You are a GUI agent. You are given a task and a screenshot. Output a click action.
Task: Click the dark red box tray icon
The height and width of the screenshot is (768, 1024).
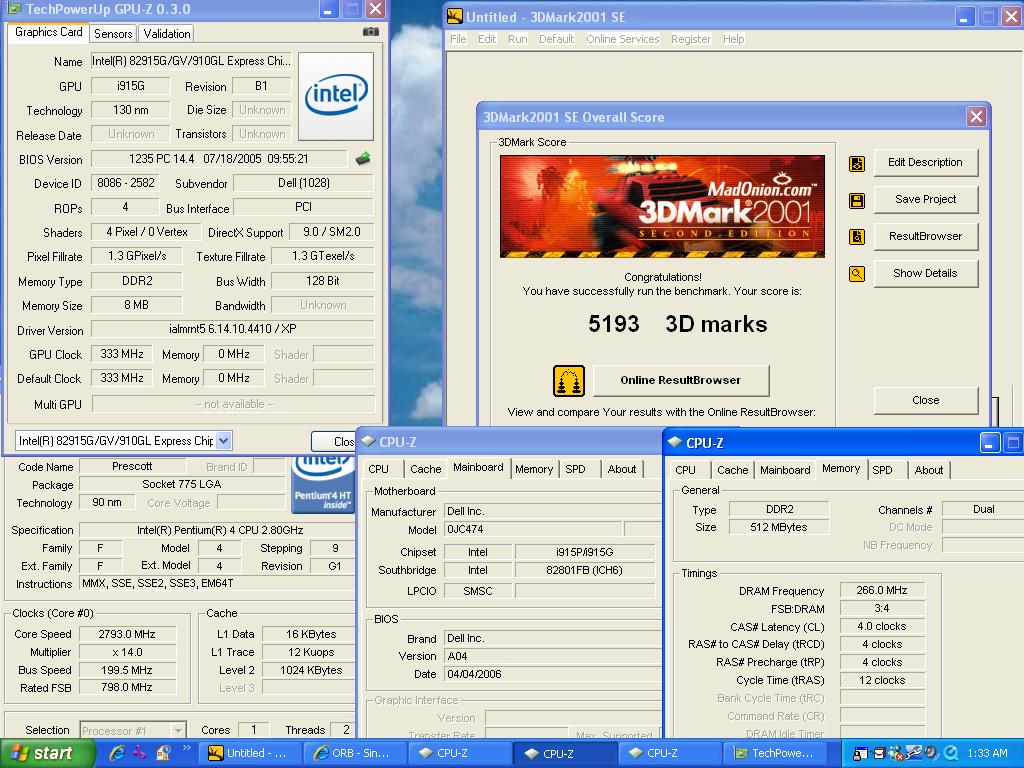click(x=879, y=753)
